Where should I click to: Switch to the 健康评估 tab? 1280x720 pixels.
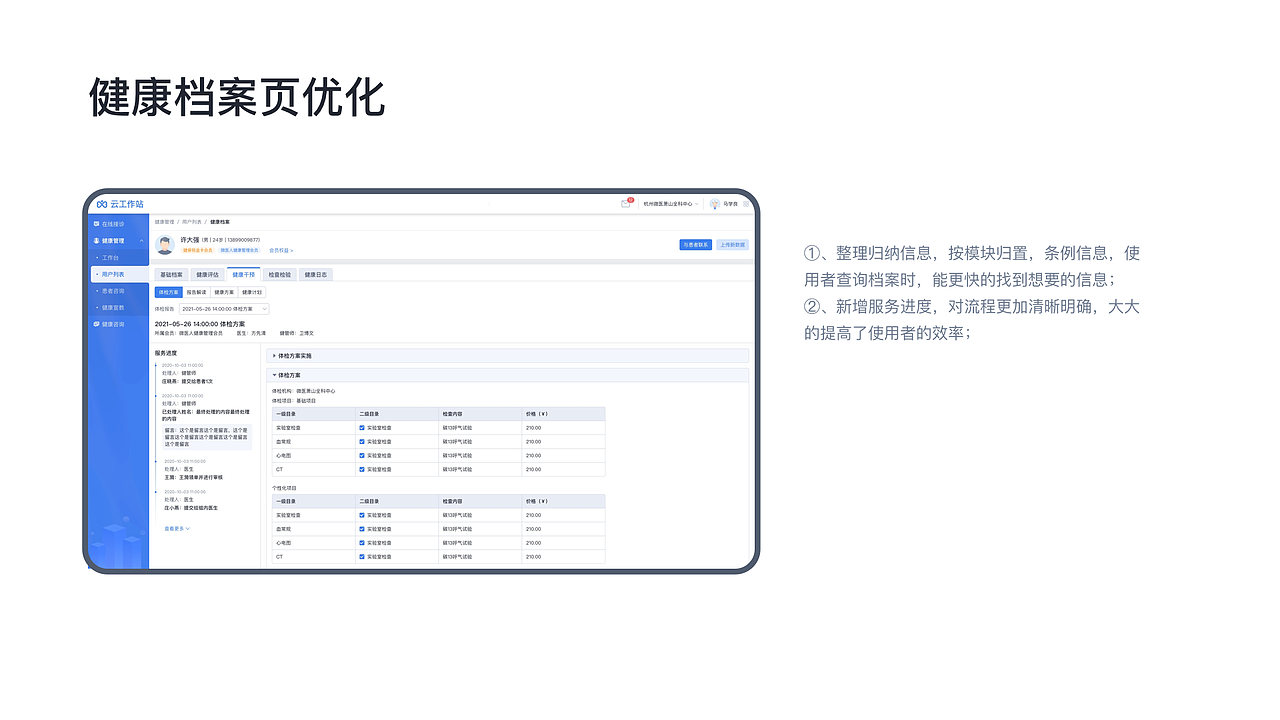tap(207, 274)
